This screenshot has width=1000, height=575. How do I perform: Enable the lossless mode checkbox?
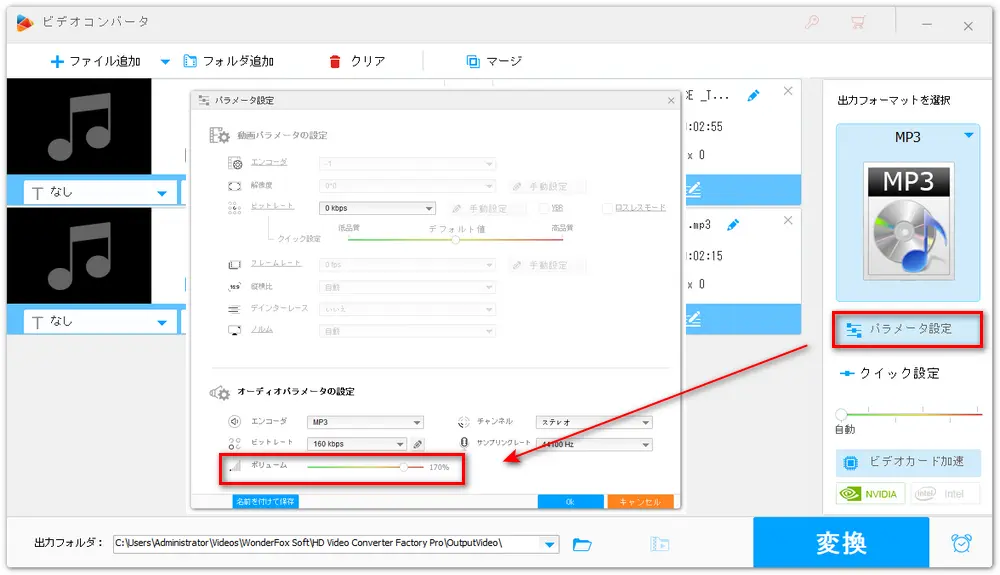[607, 208]
